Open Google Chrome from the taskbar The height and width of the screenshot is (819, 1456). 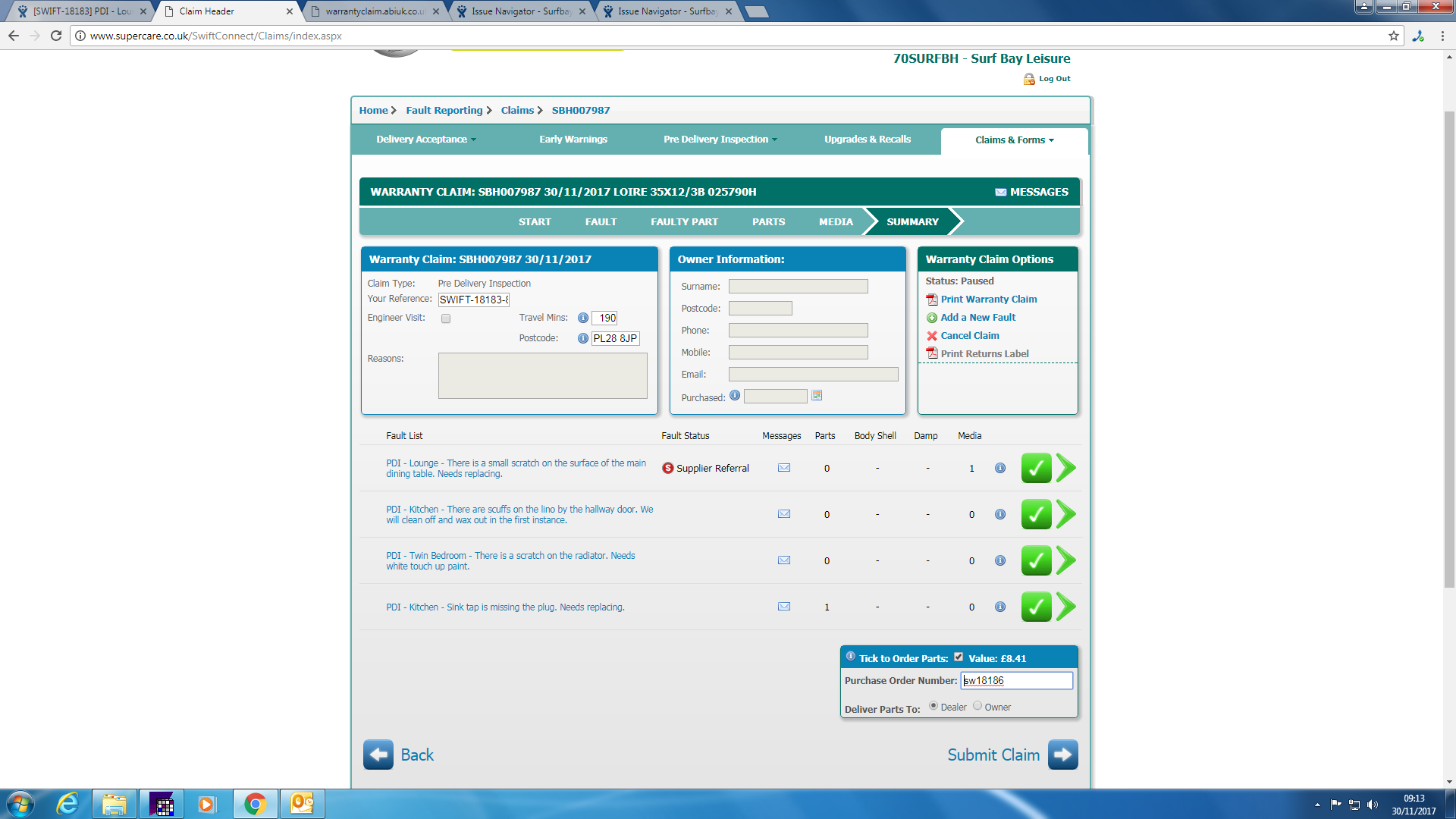(x=255, y=804)
